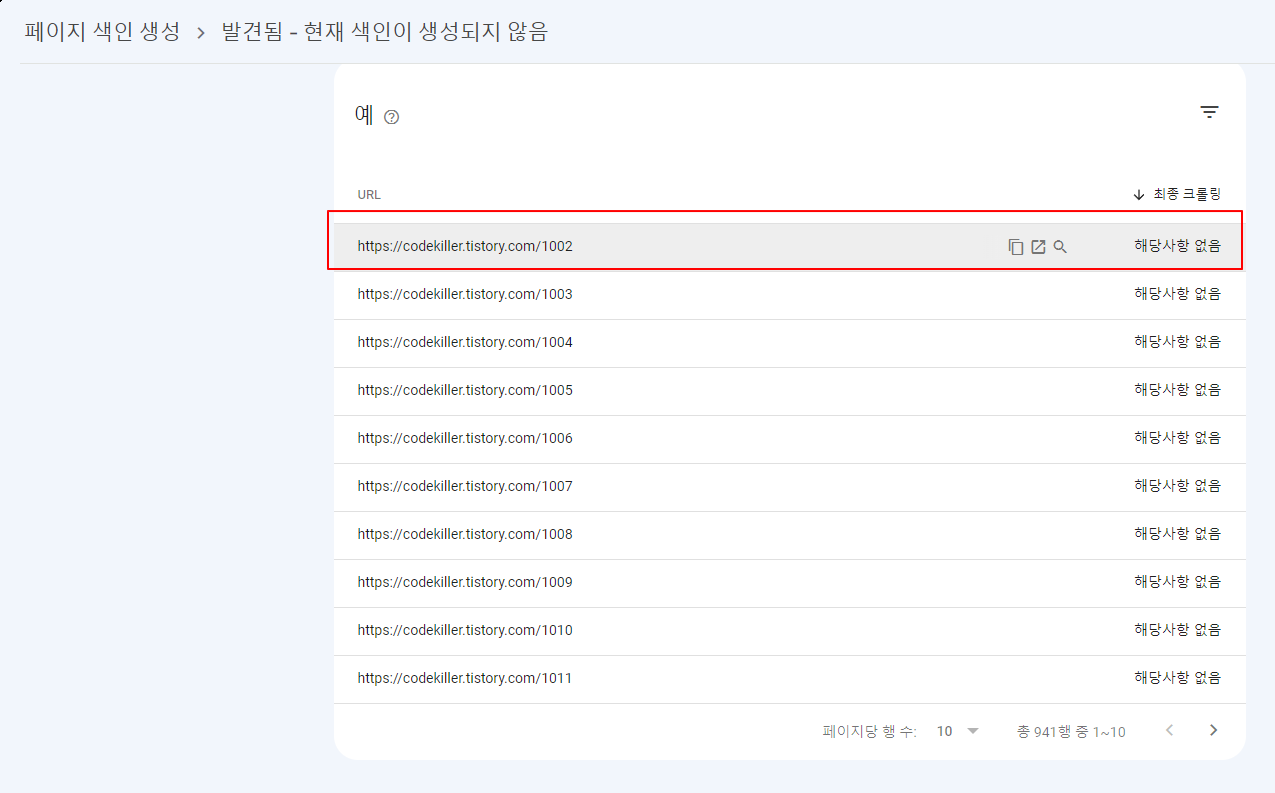Open codekiller.tistory.com/1011 entry
This screenshot has width=1275, height=793.
[x=465, y=678]
